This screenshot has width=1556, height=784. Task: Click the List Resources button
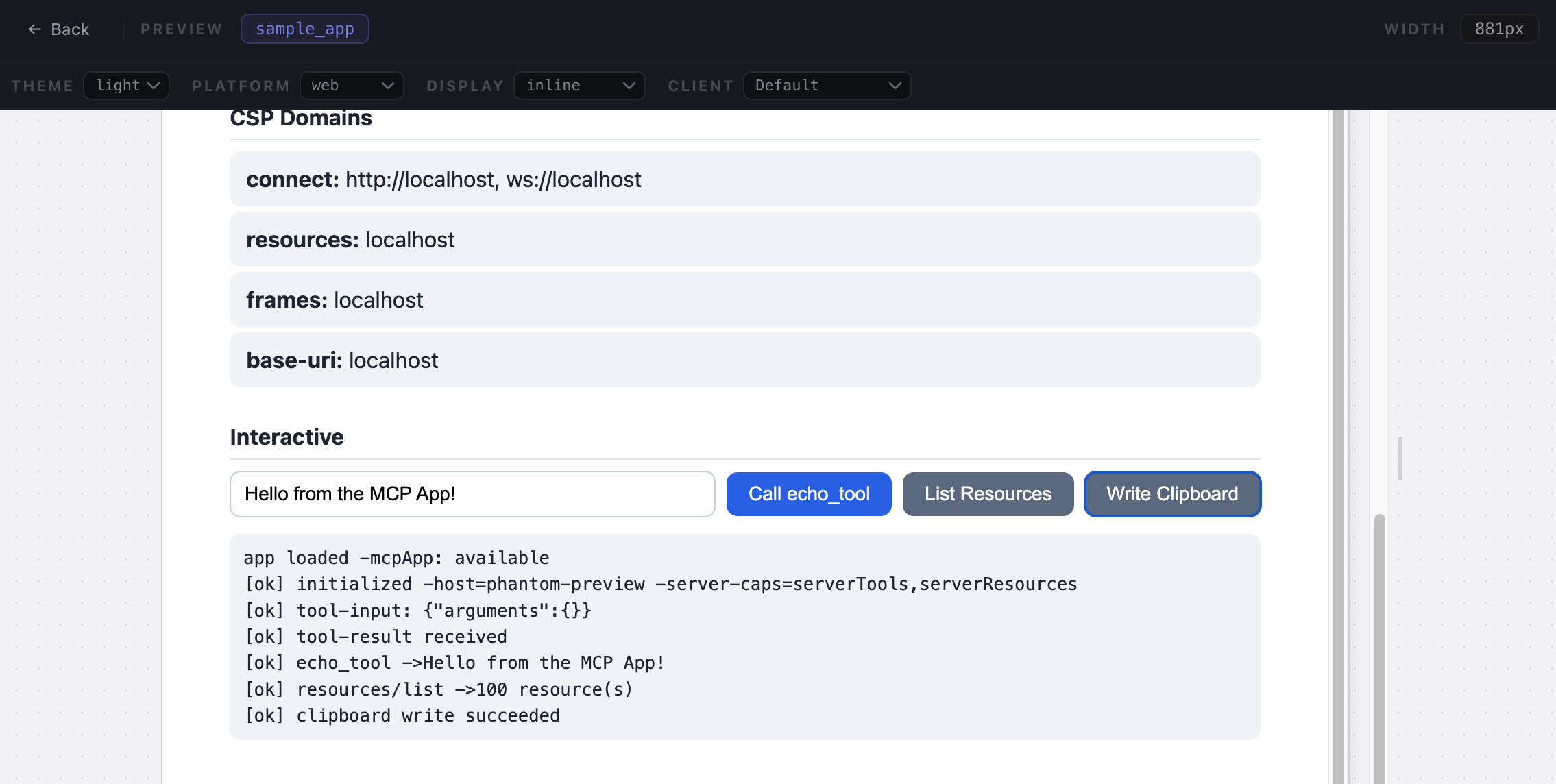[x=988, y=494]
